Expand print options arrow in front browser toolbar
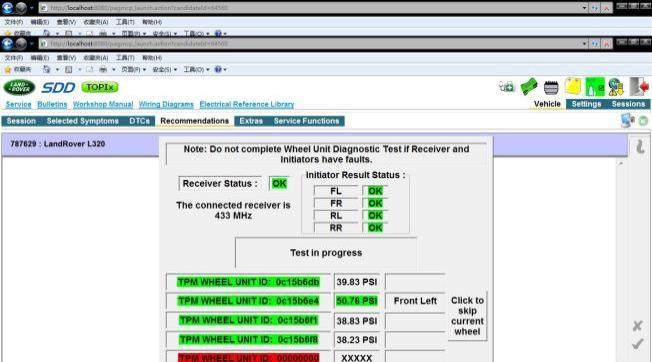The width and height of the screenshot is (652, 362). coord(114,69)
